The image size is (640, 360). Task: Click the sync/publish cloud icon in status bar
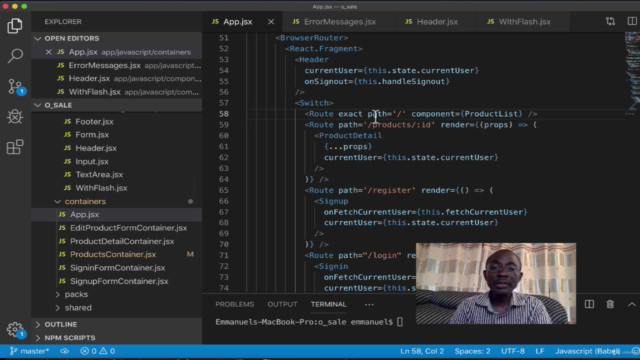(64, 351)
